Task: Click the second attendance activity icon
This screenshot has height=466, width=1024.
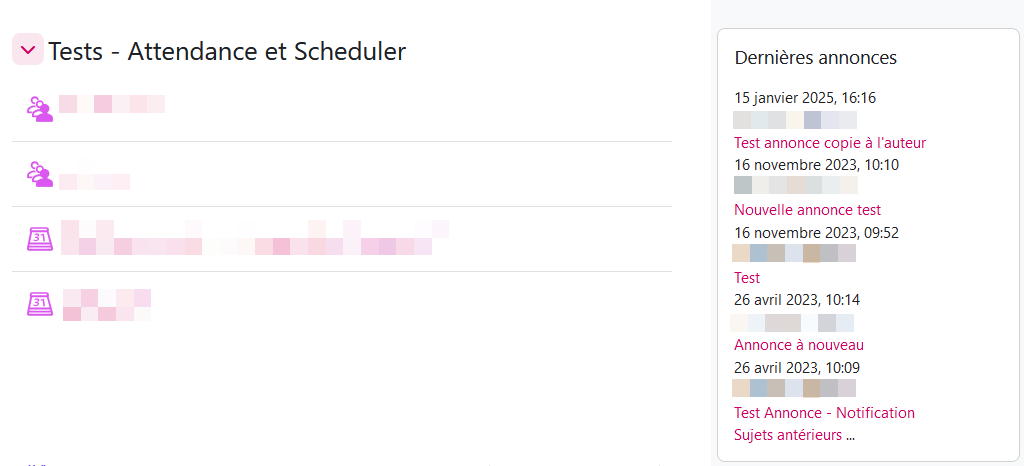Action: (x=39, y=174)
